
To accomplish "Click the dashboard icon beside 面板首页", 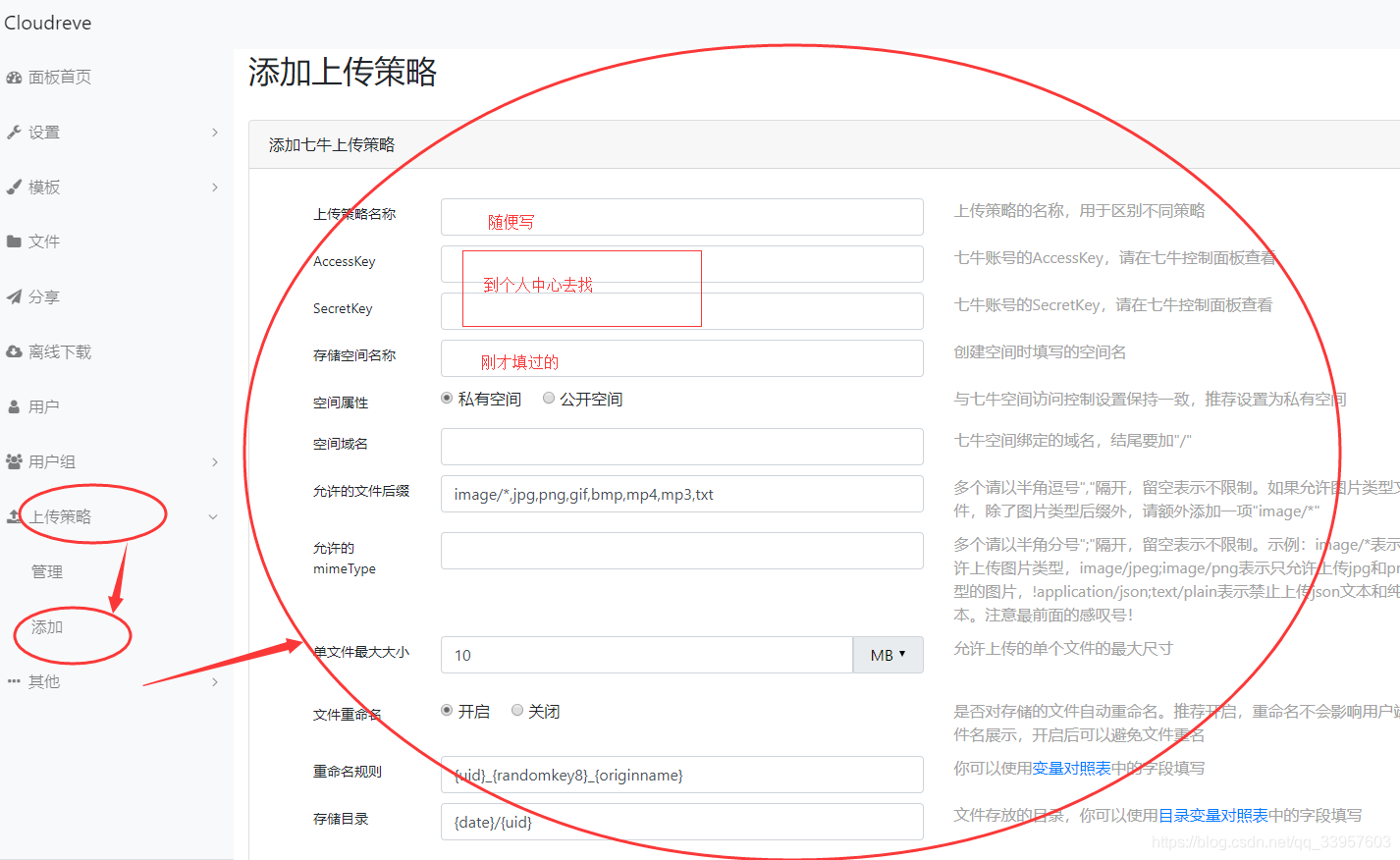I will pos(14,78).
